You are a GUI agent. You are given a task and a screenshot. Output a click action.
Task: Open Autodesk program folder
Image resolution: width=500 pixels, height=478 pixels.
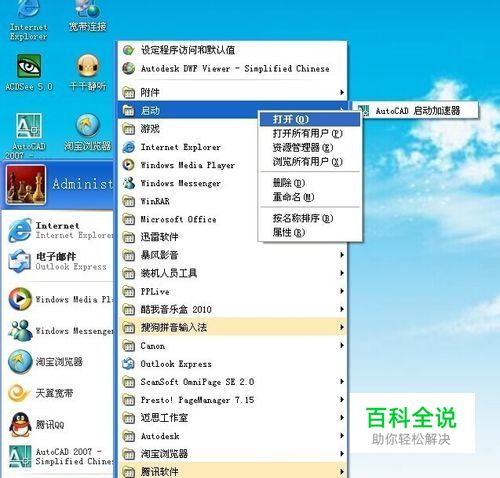coord(232,436)
